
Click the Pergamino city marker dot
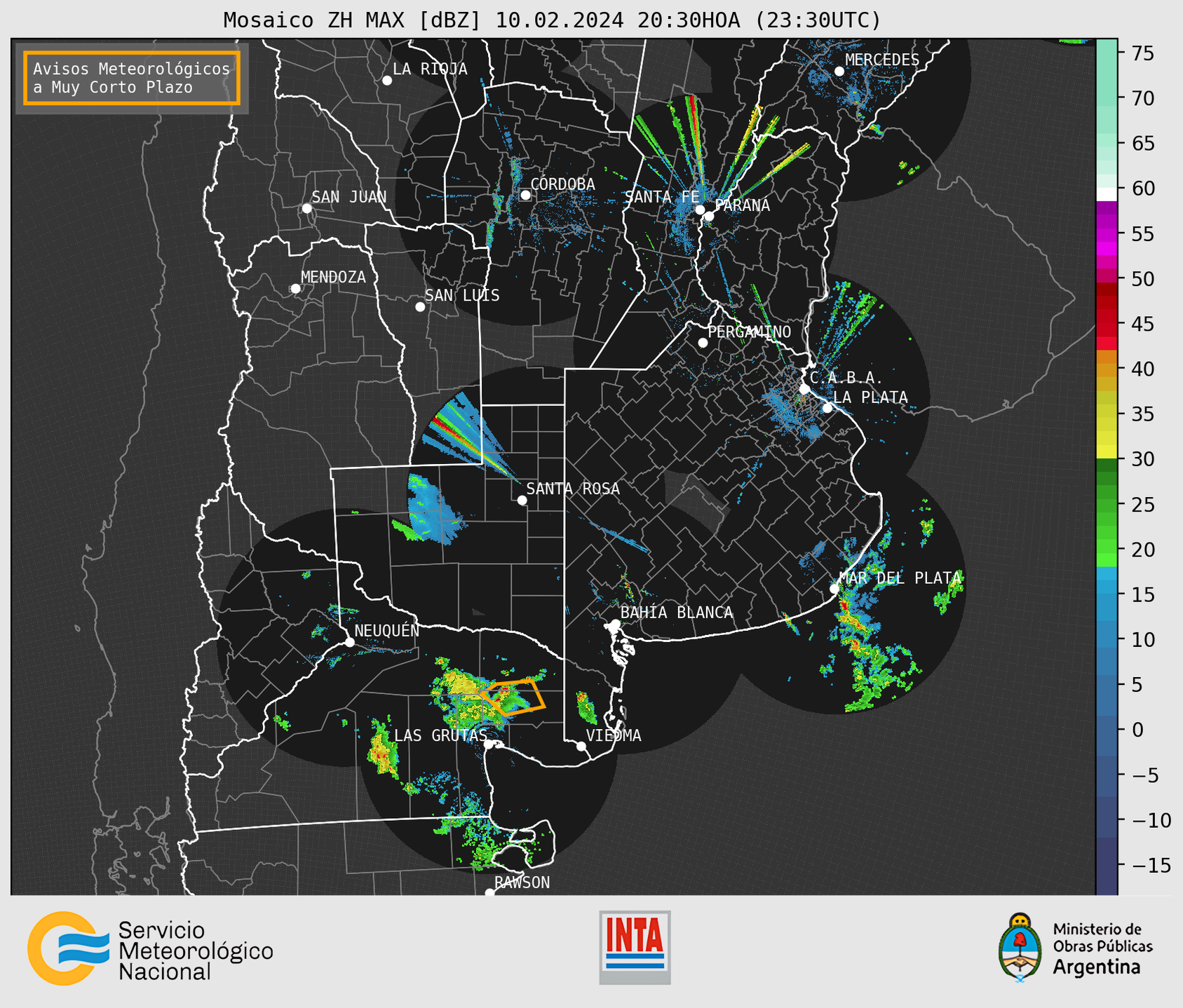point(703,343)
